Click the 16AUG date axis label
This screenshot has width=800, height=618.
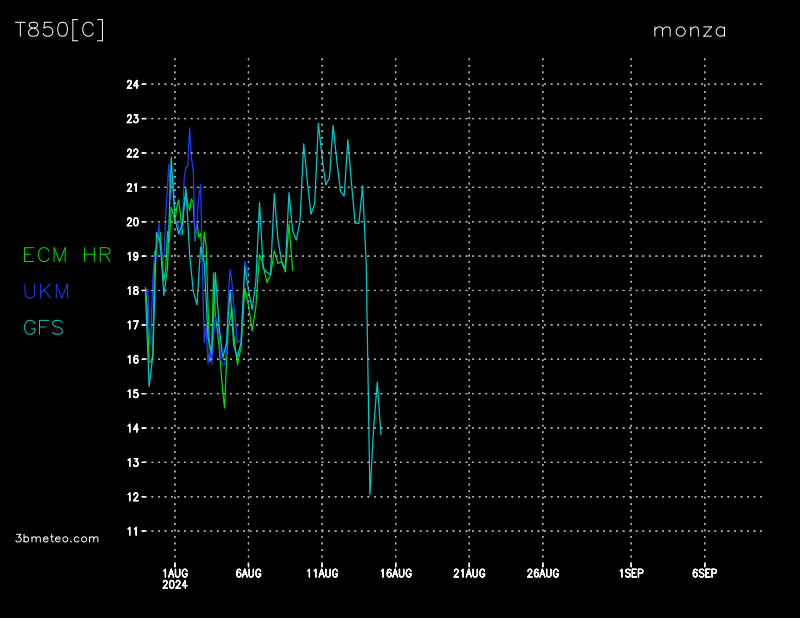click(396, 573)
